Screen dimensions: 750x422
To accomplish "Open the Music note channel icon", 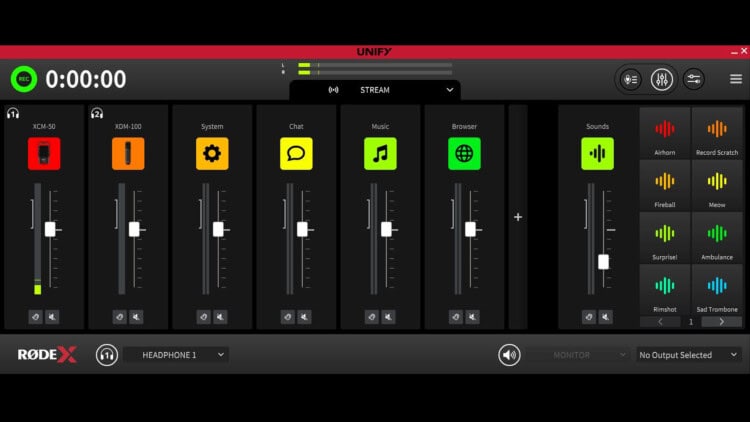I will tap(380, 154).
